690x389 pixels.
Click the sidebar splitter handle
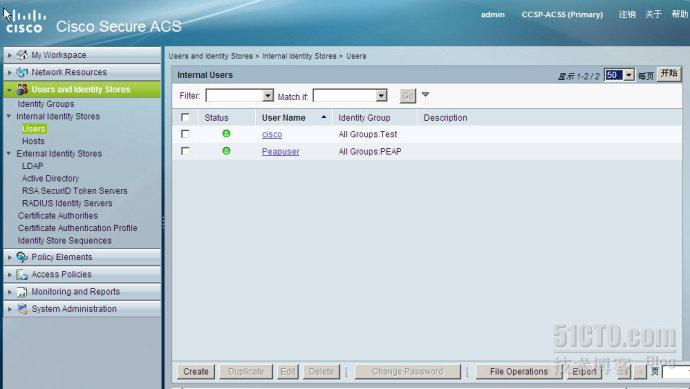tap(163, 223)
